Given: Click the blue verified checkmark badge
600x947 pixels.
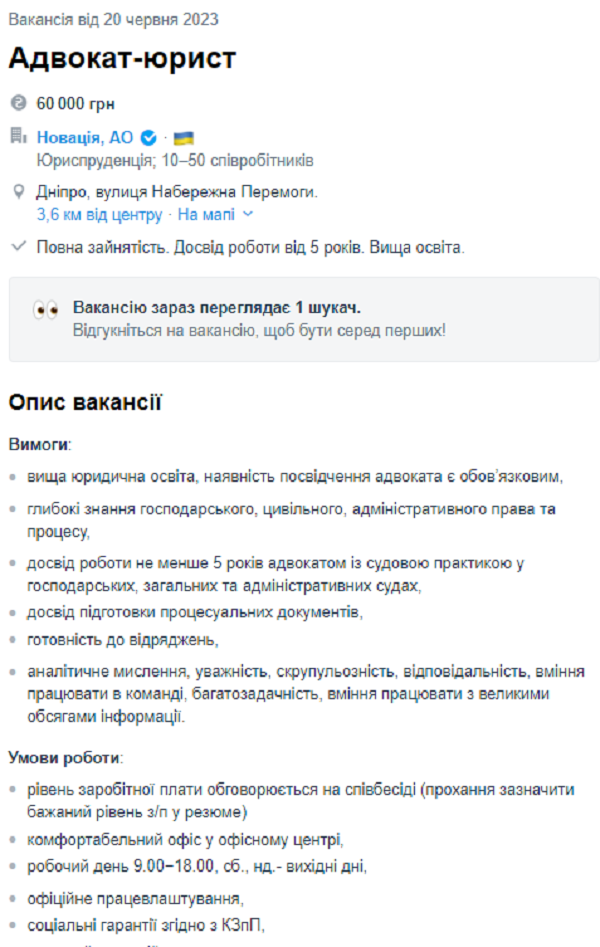Looking at the screenshot, I should coord(149,138).
